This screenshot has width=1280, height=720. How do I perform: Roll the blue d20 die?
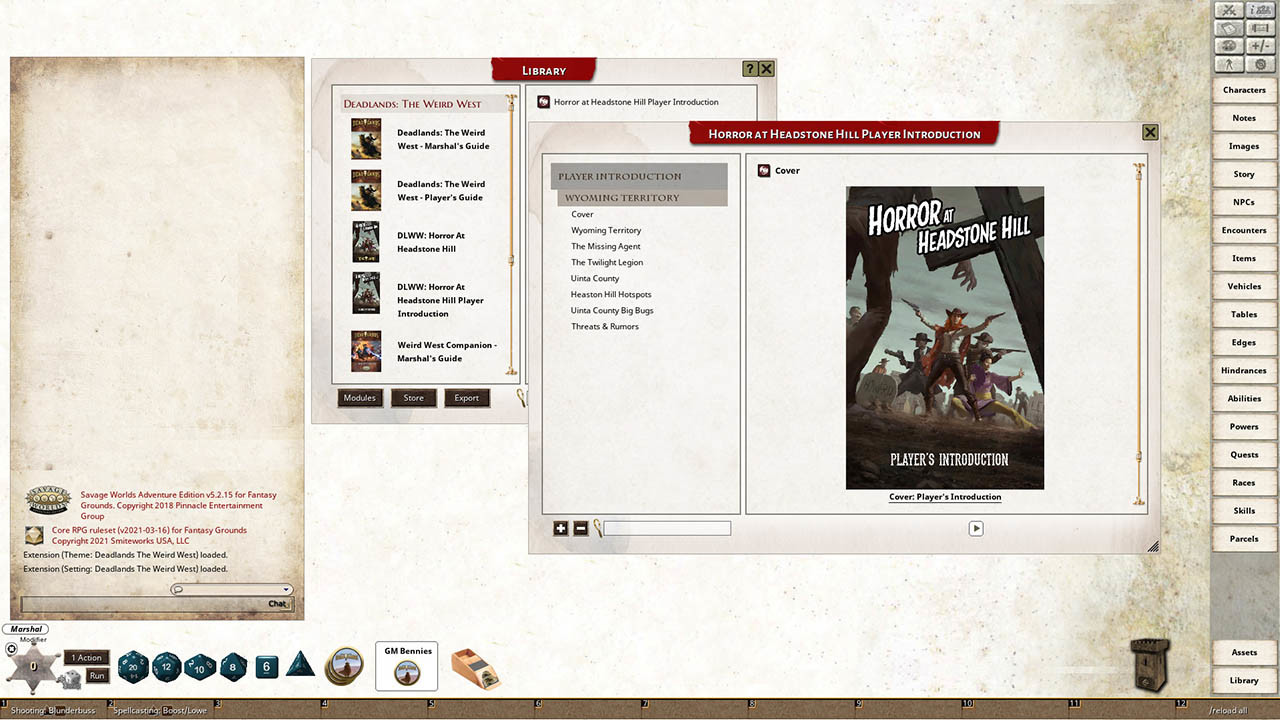[x=132, y=667]
